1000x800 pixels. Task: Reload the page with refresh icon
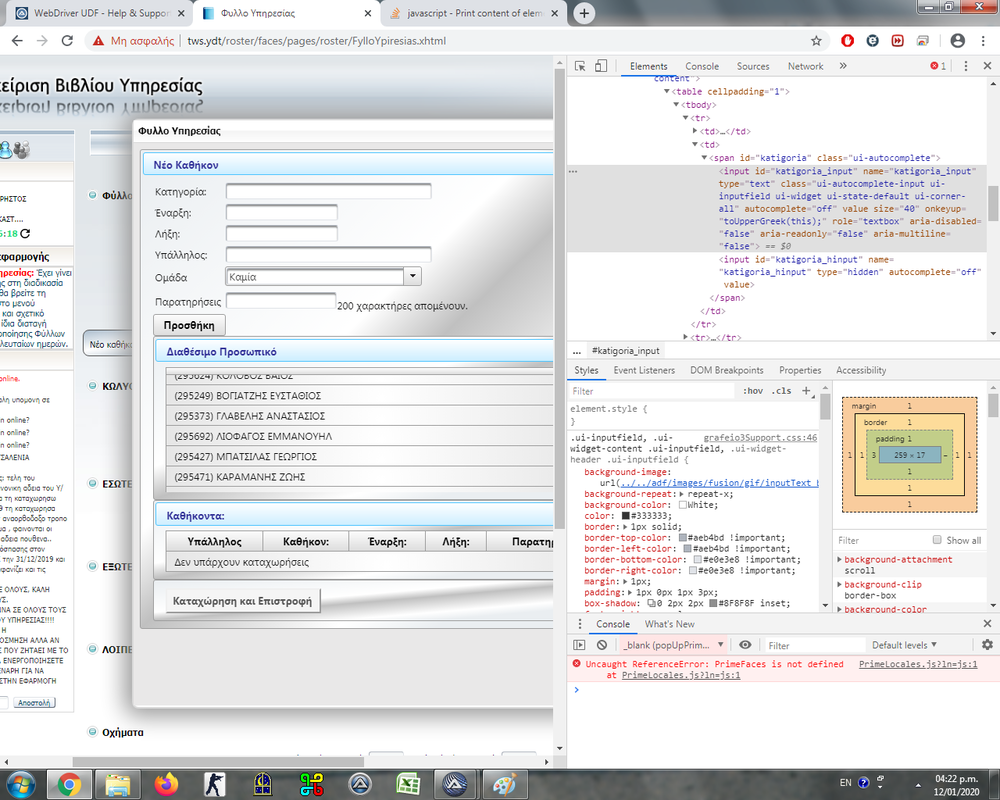tap(67, 41)
